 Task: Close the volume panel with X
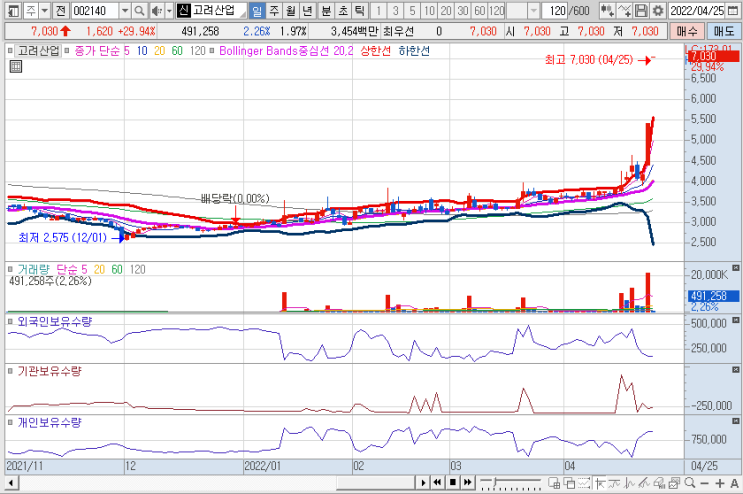point(735,268)
